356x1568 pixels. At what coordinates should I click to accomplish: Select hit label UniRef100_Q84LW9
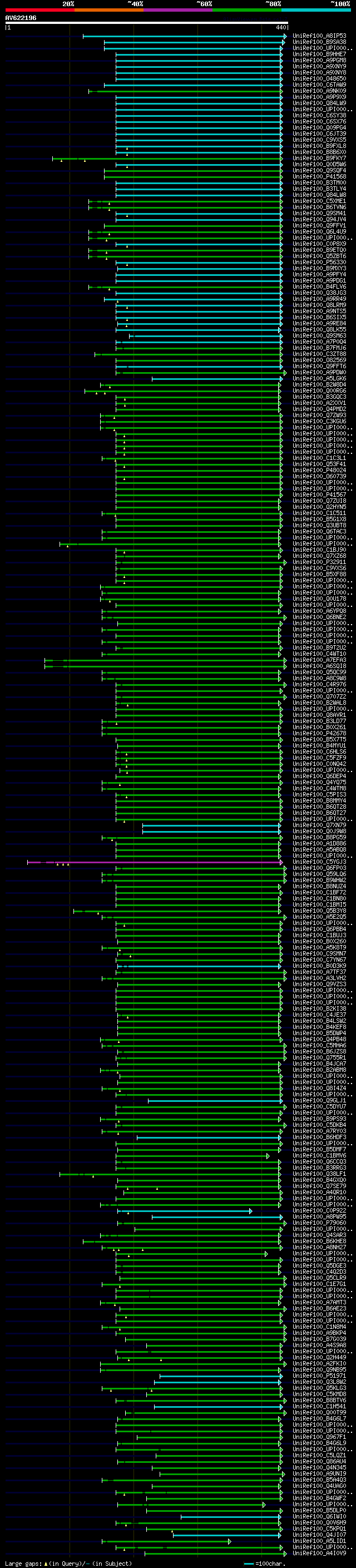(x=319, y=103)
